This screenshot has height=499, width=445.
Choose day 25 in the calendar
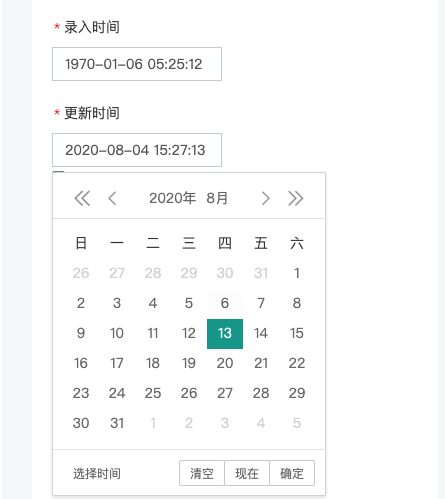(x=153, y=394)
